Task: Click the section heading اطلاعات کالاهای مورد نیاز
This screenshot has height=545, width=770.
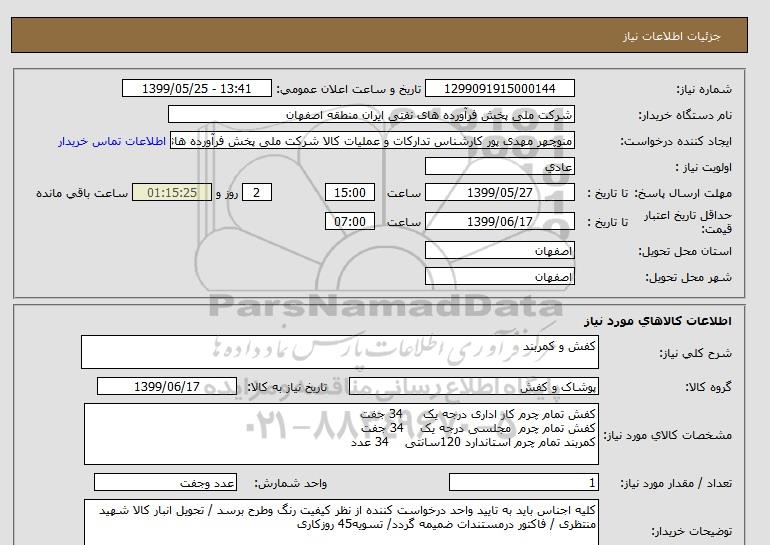Action: [x=658, y=321]
